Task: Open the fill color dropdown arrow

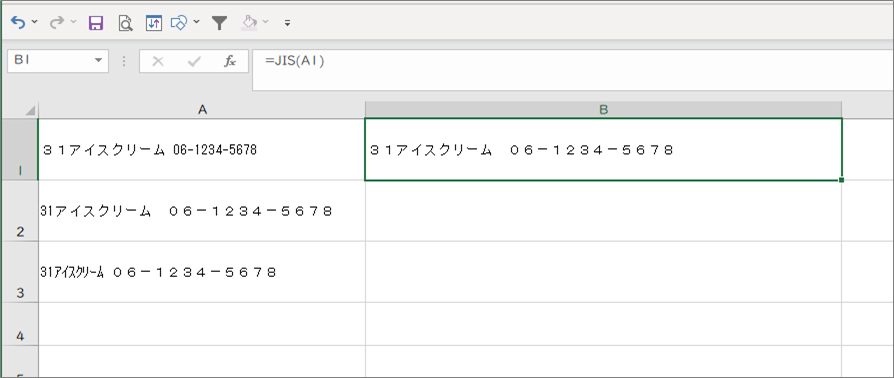Action: [x=266, y=23]
